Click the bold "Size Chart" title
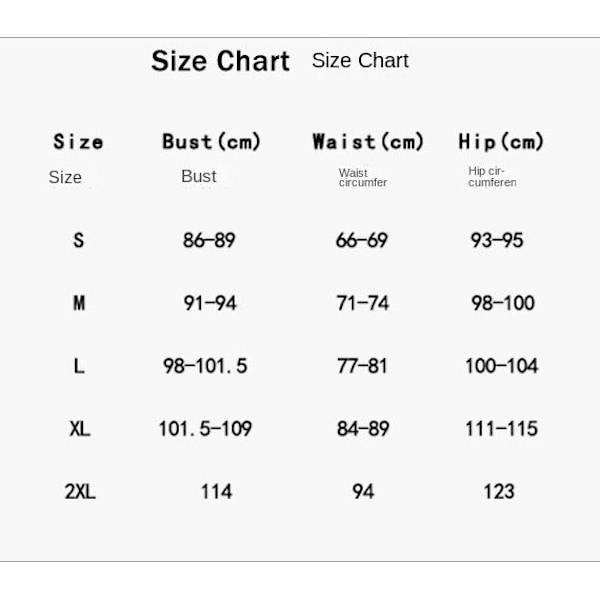The width and height of the screenshot is (600, 600). pyautogui.click(x=220, y=61)
